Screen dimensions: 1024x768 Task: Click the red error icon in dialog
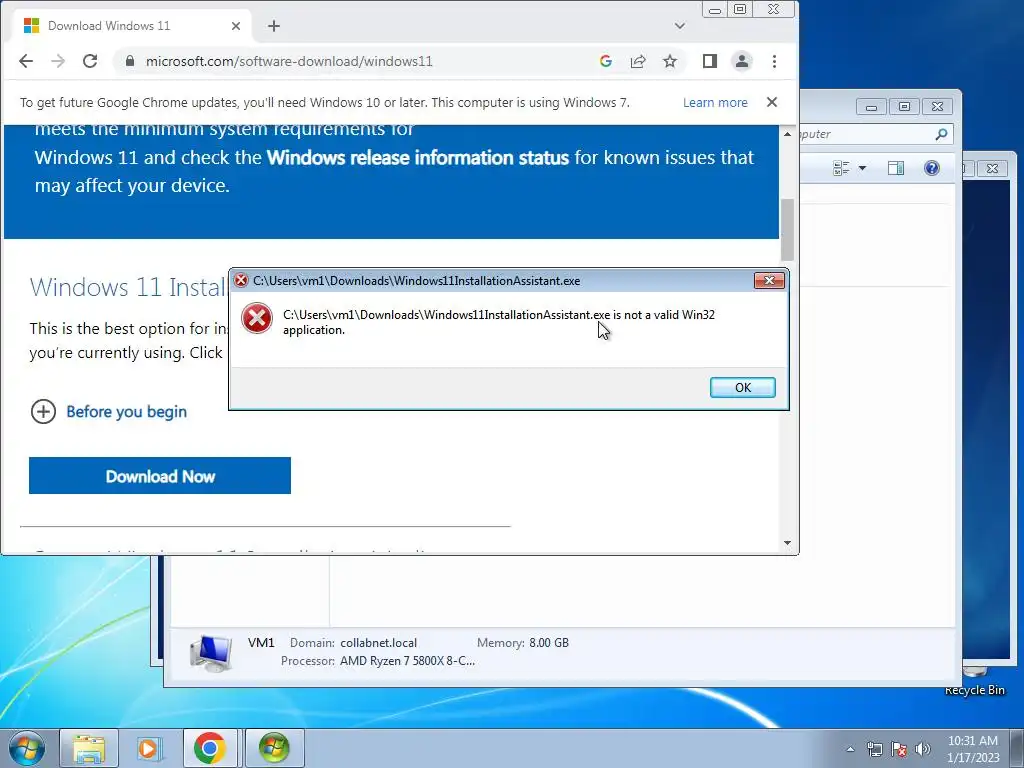[257, 319]
